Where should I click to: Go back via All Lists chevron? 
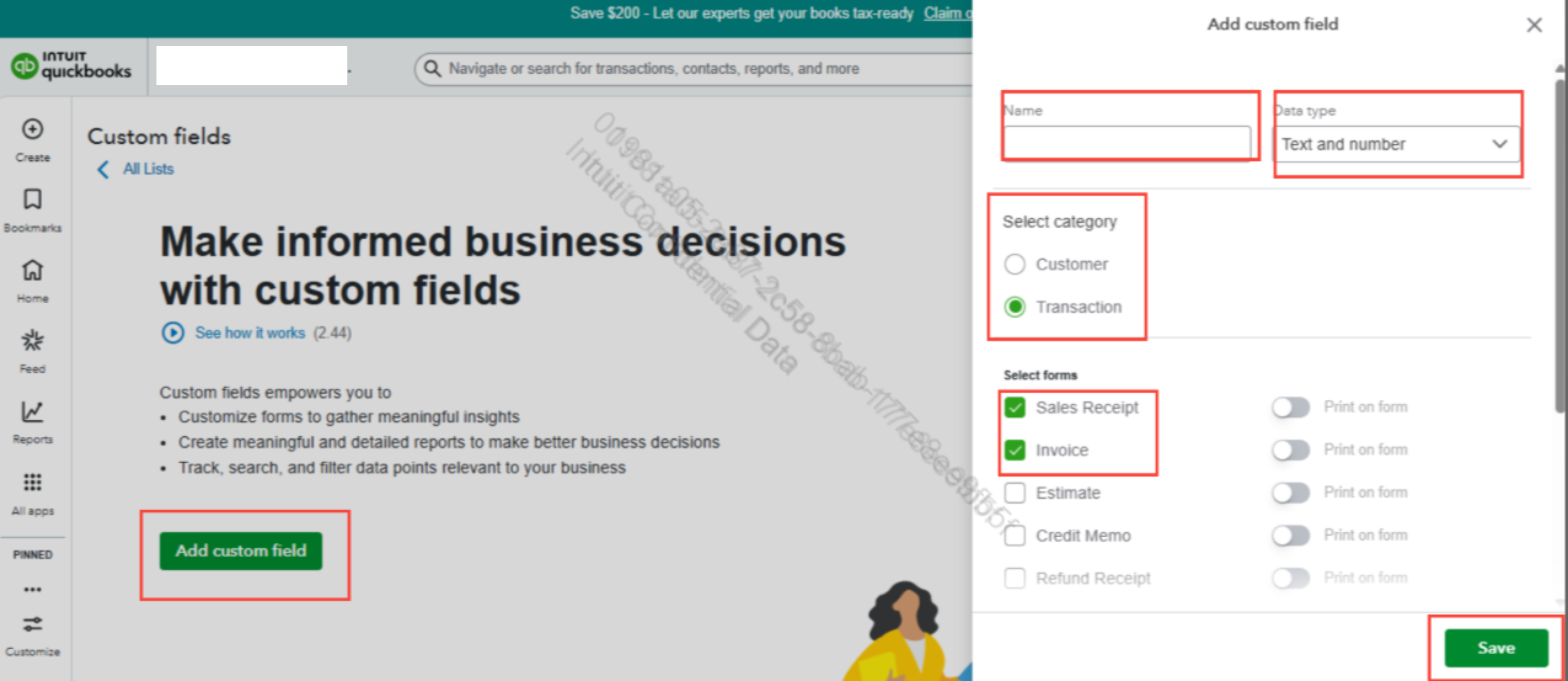(x=104, y=169)
